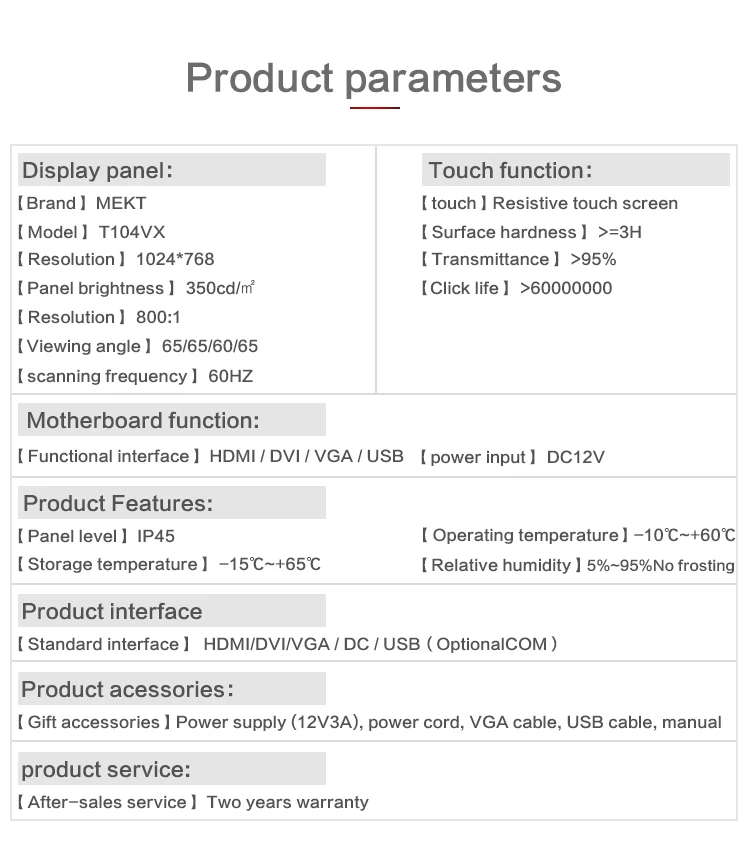Click the Panel level IP45 row
Image resolution: width=750 pixels, height=847 pixels.
pyautogui.click(x=96, y=536)
